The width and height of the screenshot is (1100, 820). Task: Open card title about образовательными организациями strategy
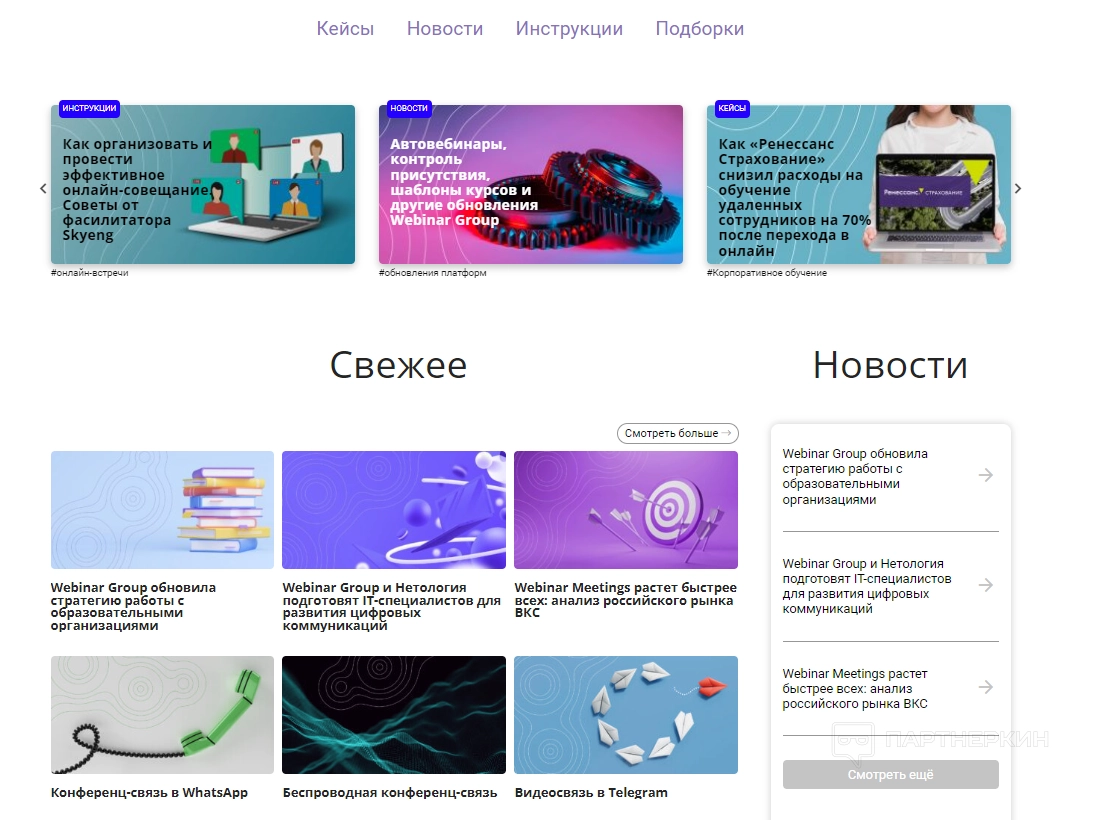[x=133, y=606]
